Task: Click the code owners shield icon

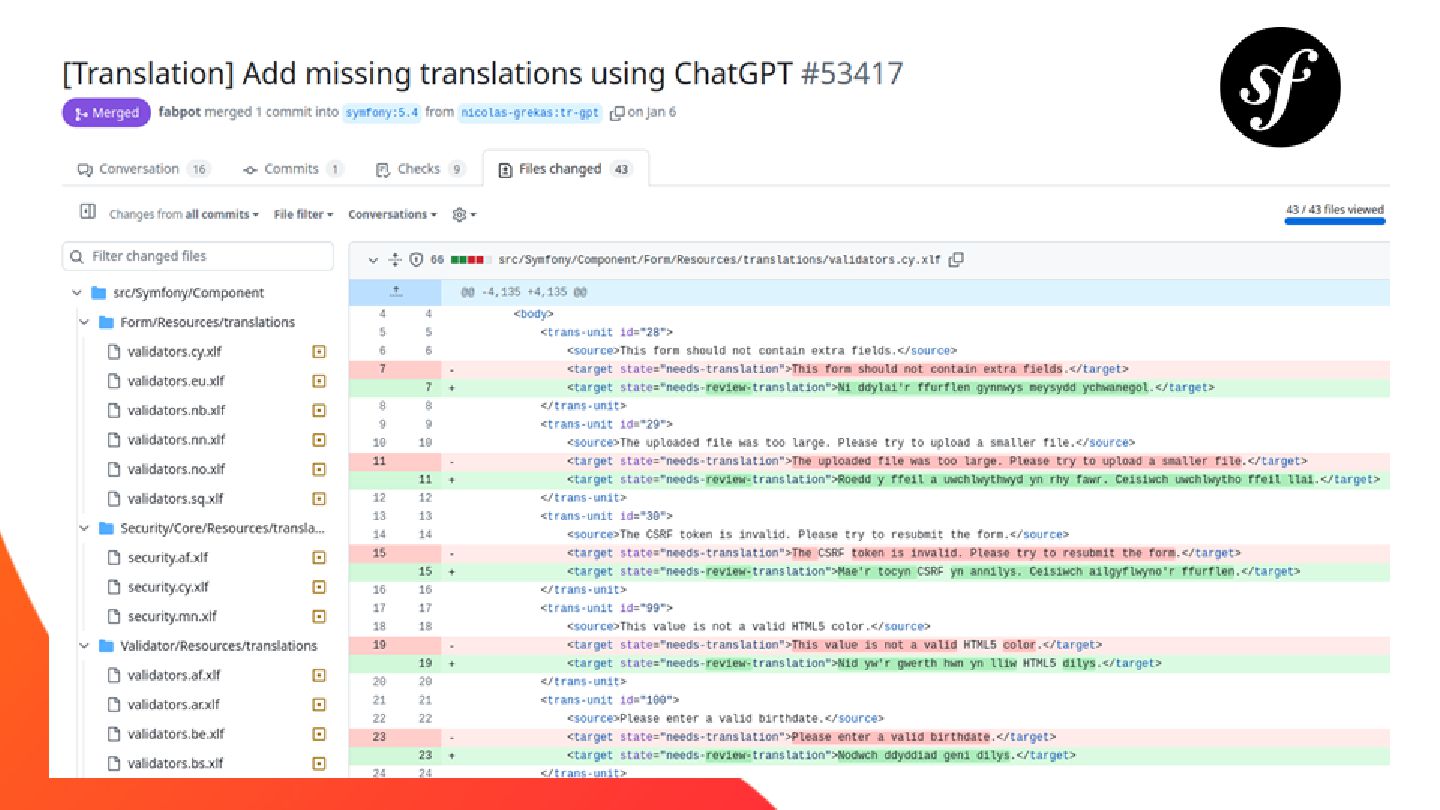Action: click(416, 260)
